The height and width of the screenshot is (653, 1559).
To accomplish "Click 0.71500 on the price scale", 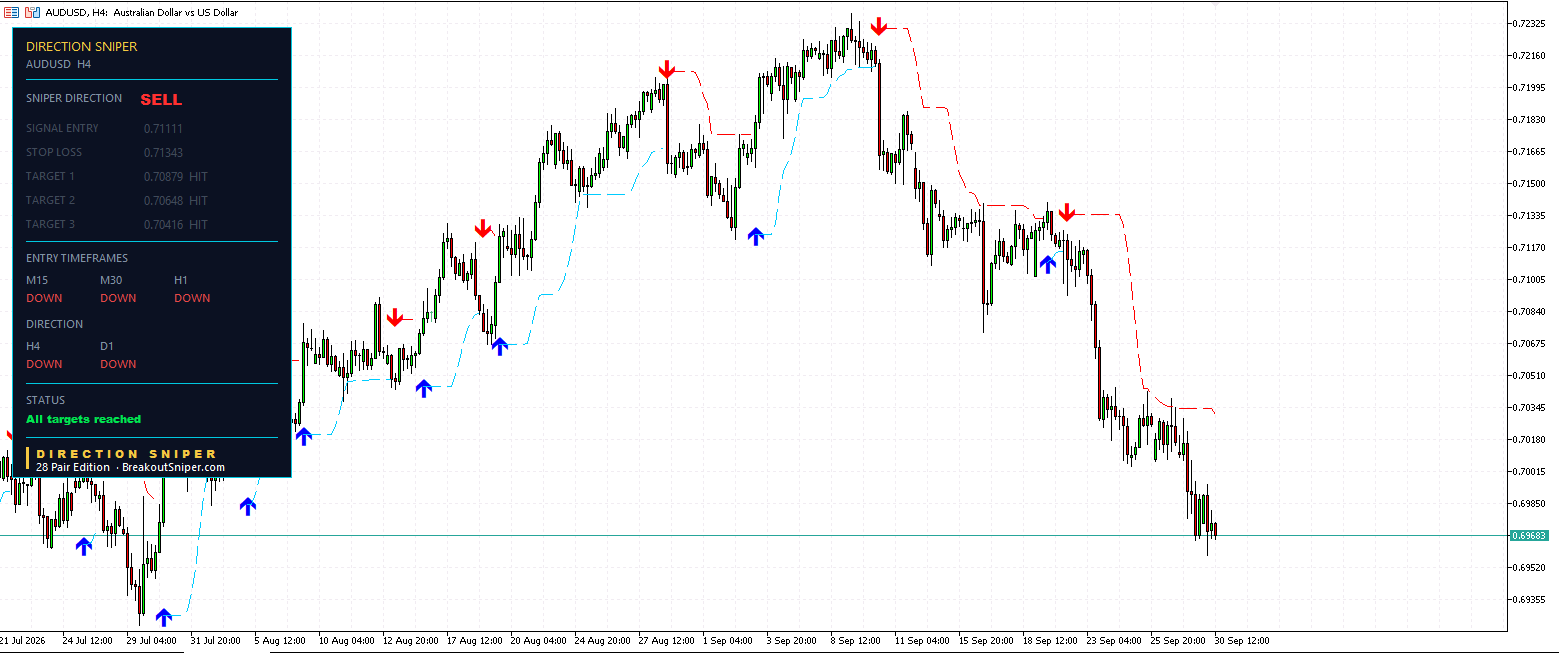I will (1531, 183).
